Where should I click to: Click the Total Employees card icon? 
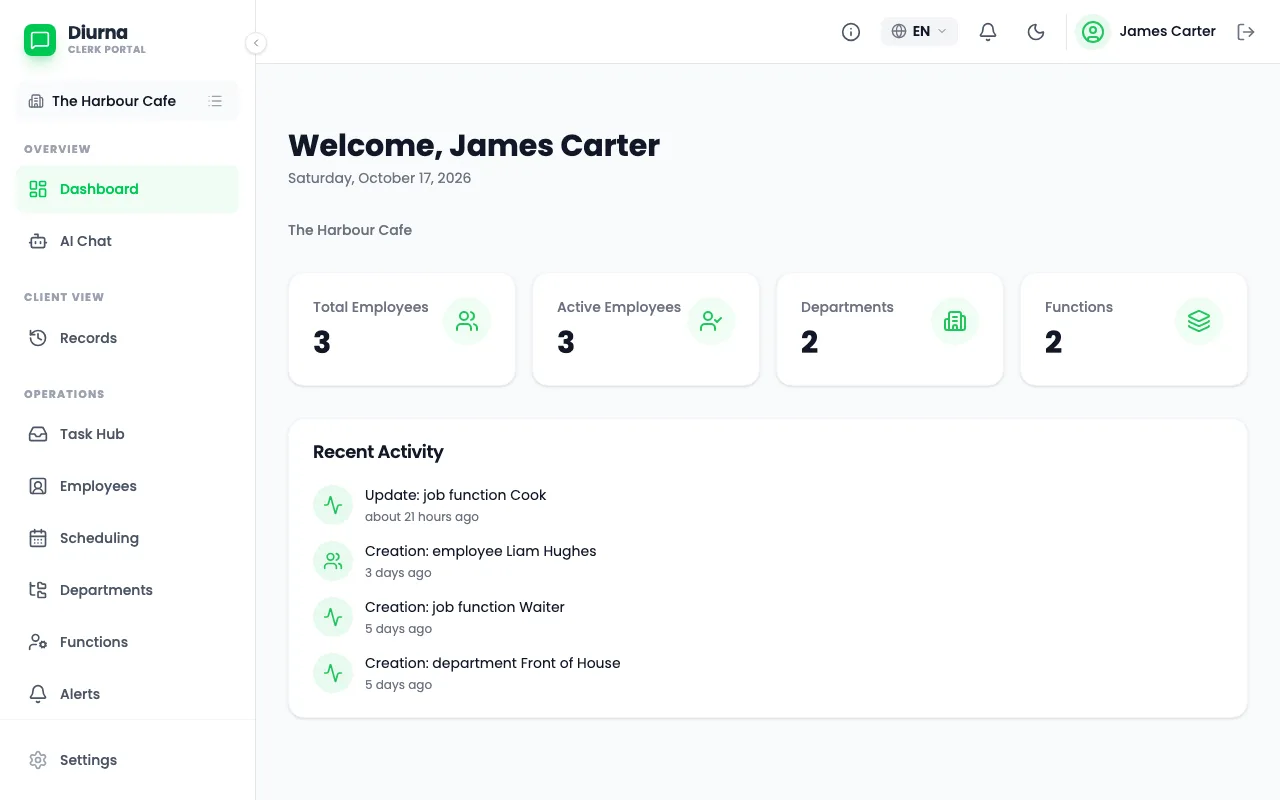pos(467,321)
